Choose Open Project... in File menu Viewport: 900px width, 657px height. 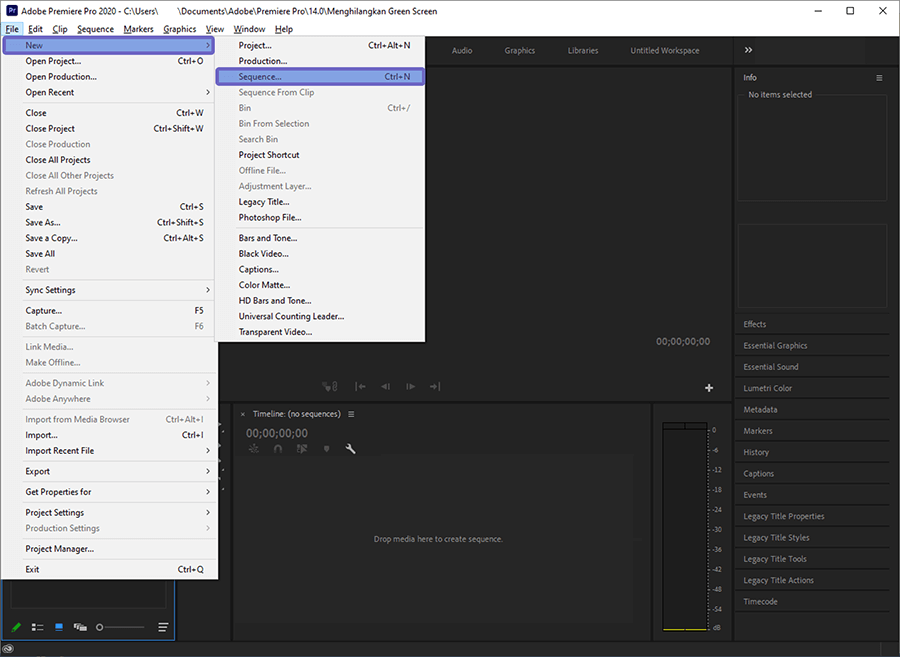point(109,61)
